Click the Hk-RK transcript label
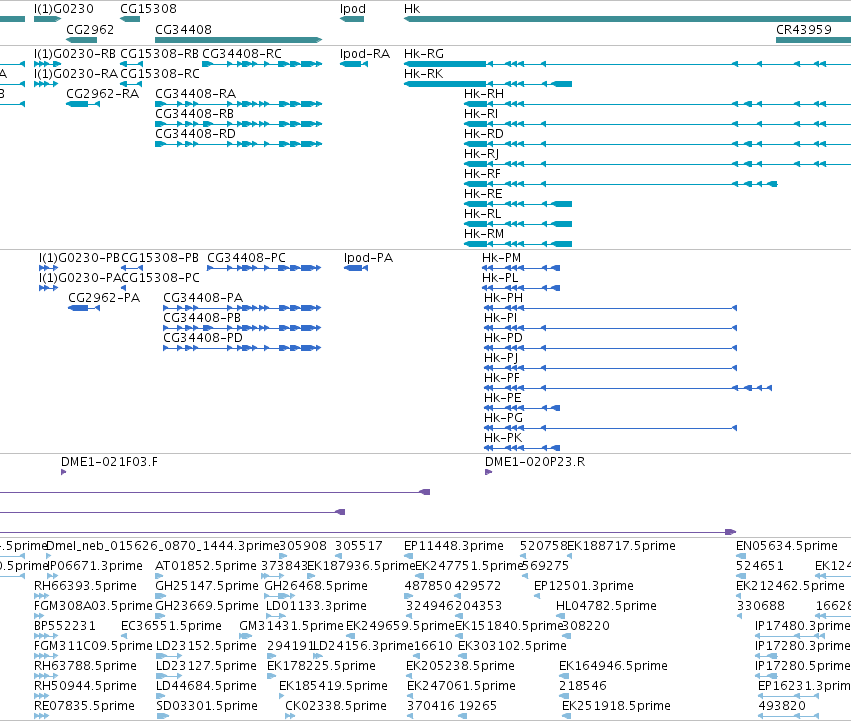The width and height of the screenshot is (851, 721). click(x=423, y=74)
